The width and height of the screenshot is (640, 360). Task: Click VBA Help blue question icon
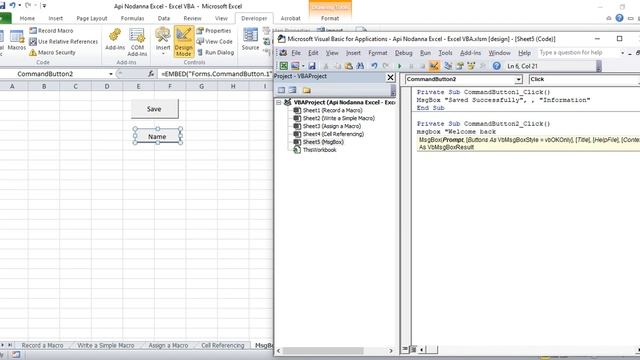pos(496,66)
